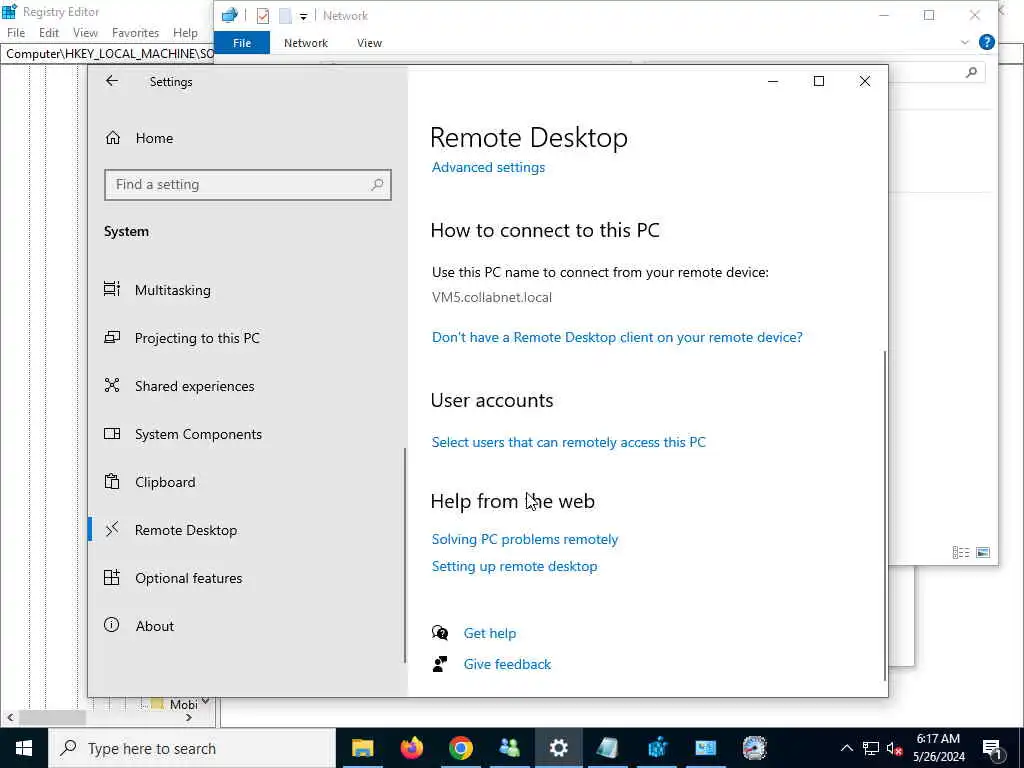Switch to Registry Editor via taskbar icon
Viewport: 1024px width, 768px height.
click(656, 748)
